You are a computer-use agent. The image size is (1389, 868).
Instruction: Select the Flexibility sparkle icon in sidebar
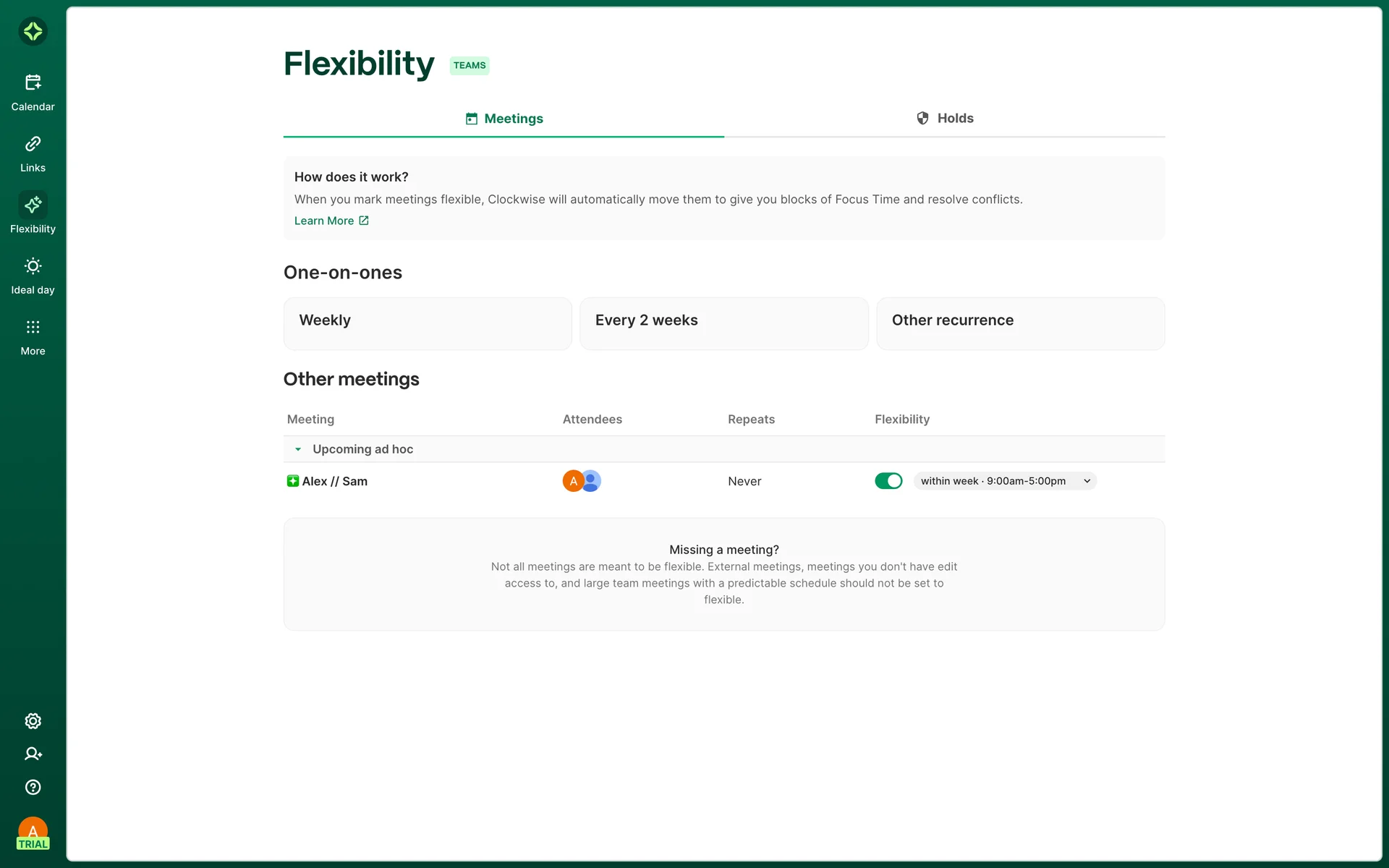click(x=33, y=205)
